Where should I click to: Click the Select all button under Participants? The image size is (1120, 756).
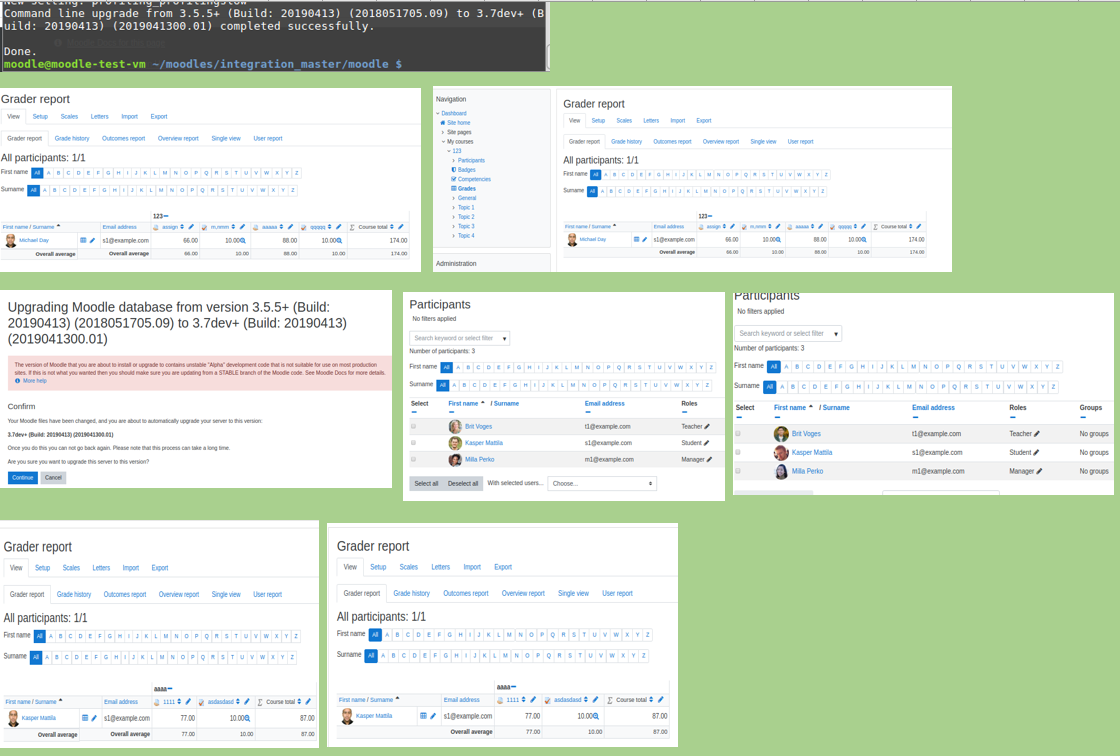point(426,484)
